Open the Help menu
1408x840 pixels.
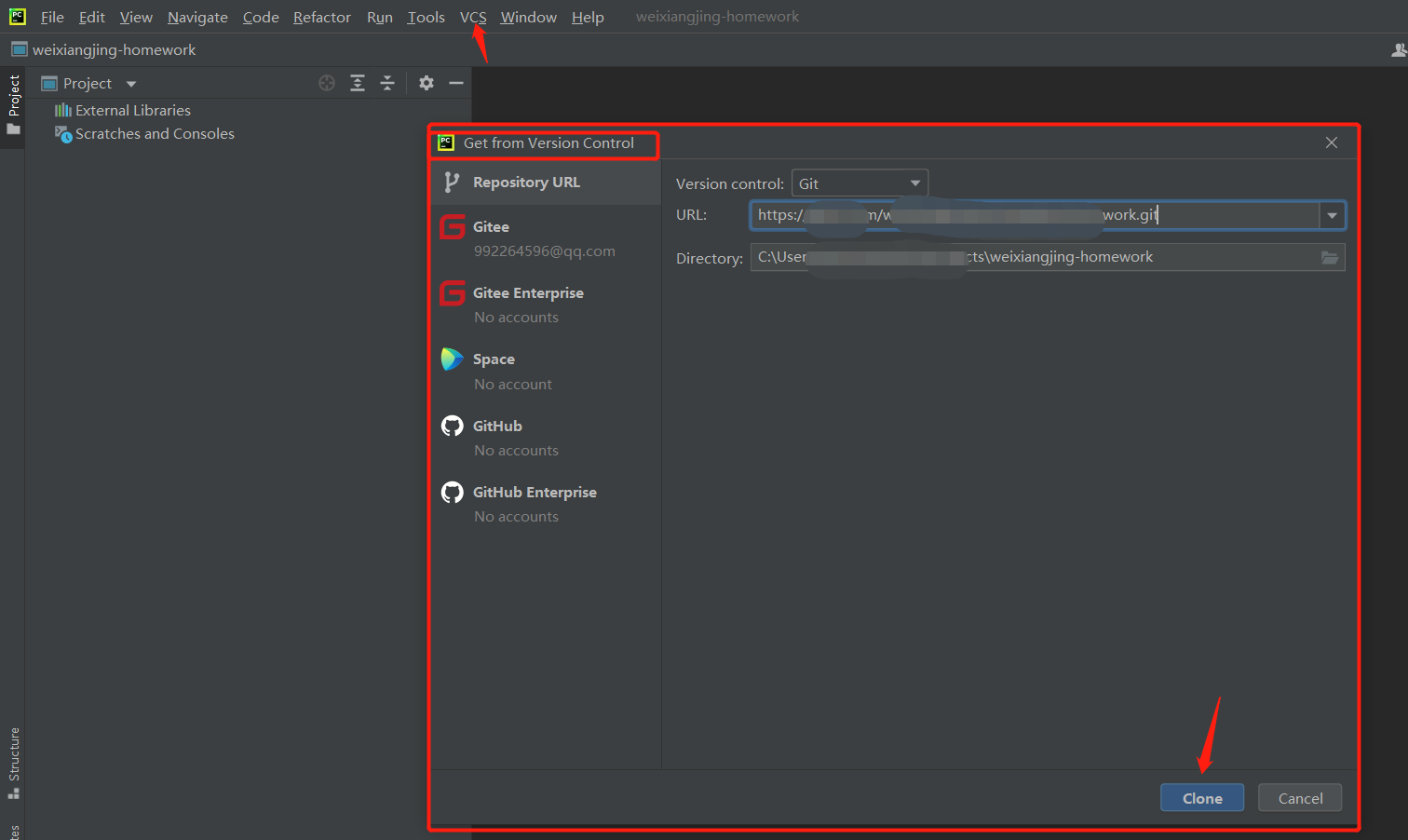[x=588, y=17]
